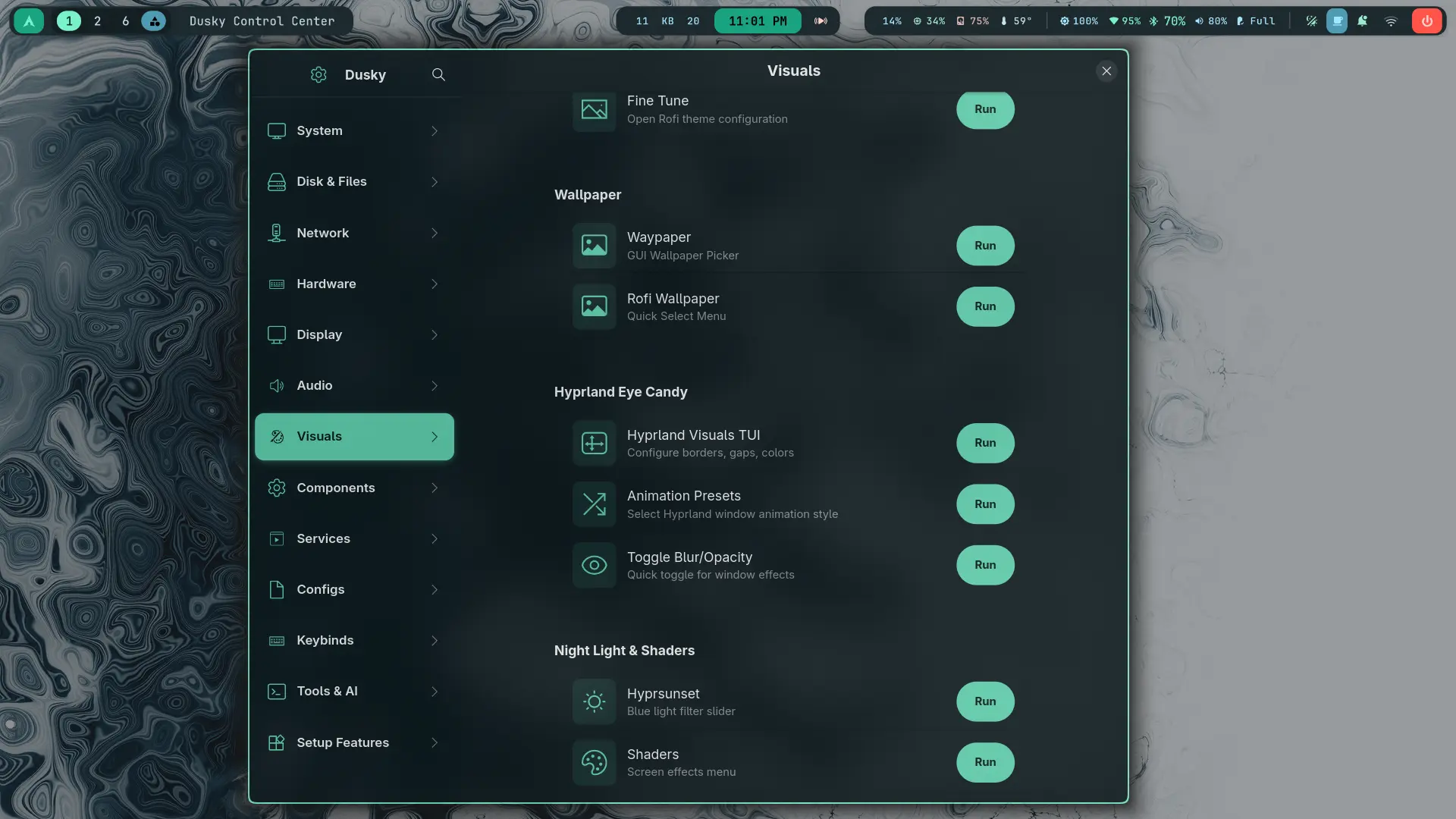Expand chevron next to Services
1456x819 pixels.
coord(435,538)
